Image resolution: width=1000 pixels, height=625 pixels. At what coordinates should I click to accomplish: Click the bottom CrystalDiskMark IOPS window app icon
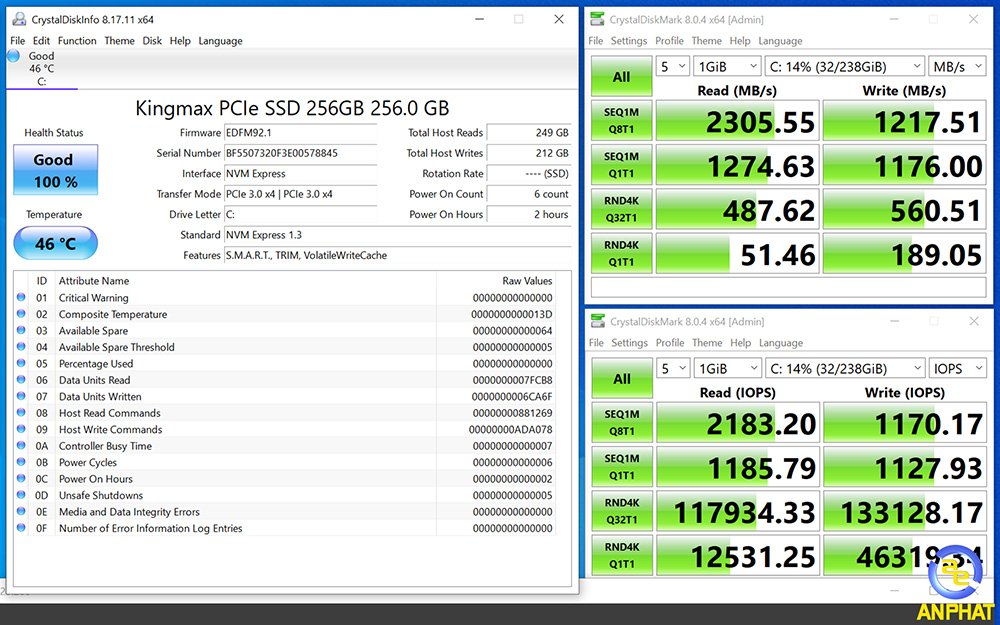[598, 321]
